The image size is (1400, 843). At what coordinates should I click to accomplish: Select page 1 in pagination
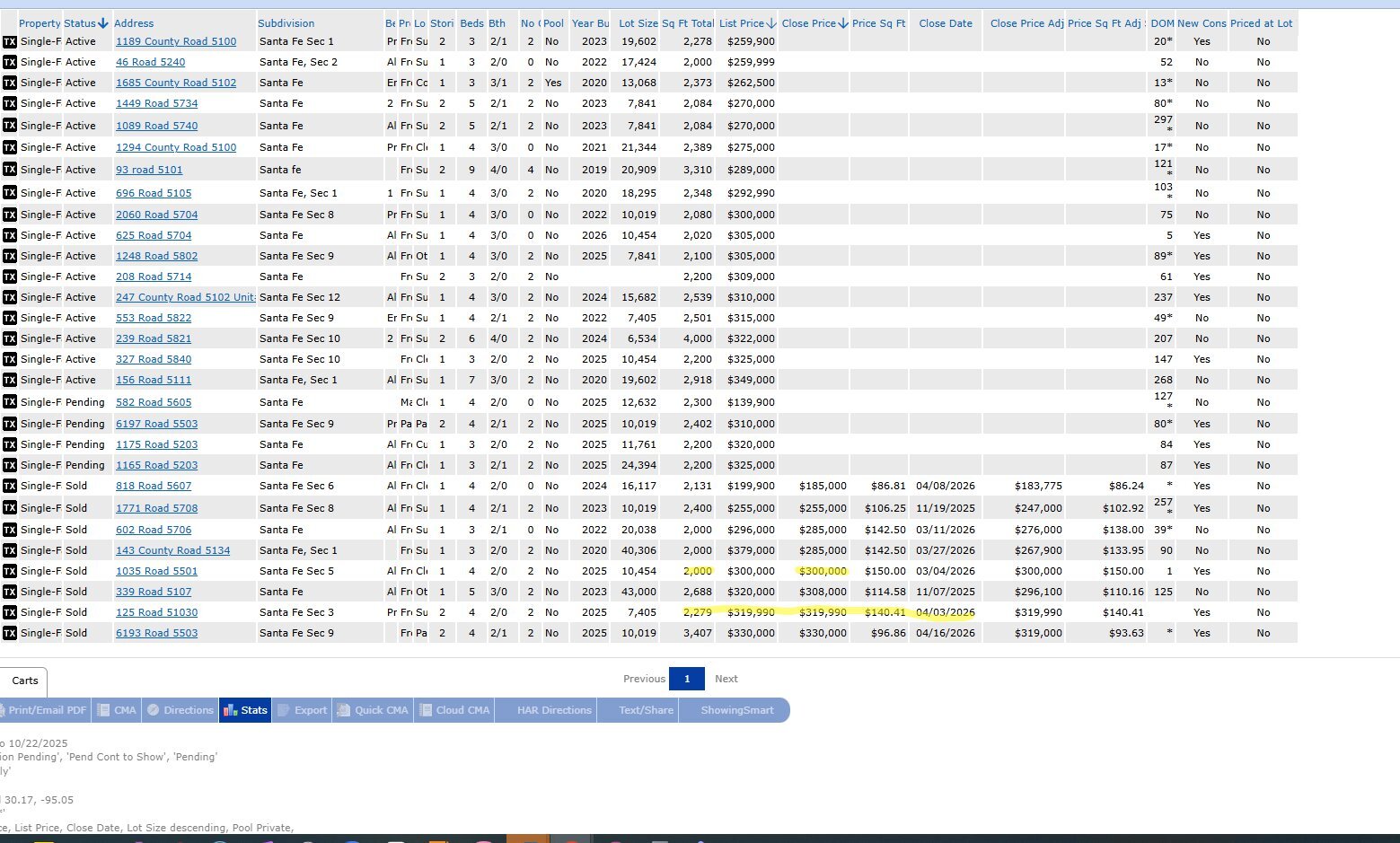click(x=687, y=679)
